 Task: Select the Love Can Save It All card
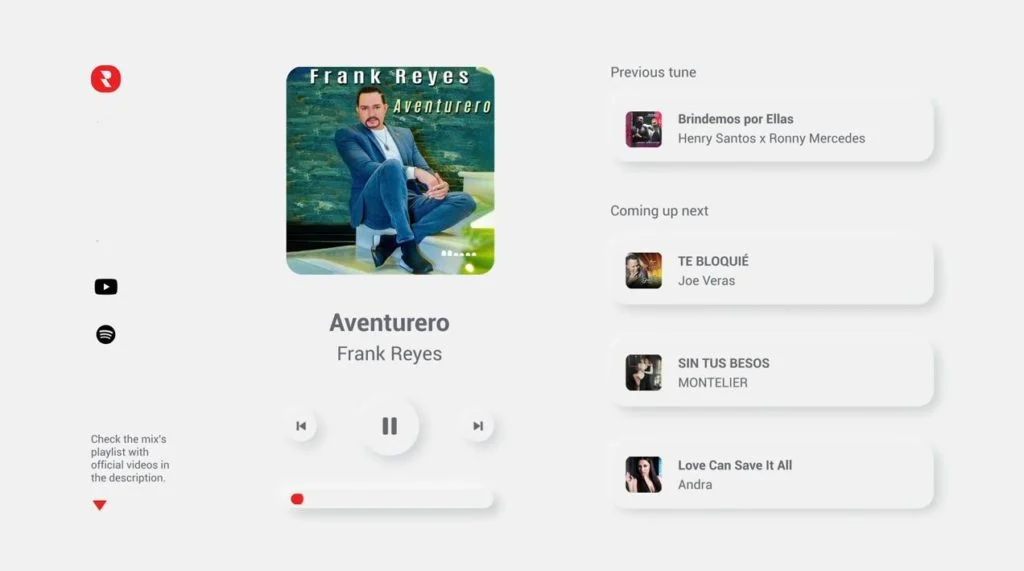773,475
